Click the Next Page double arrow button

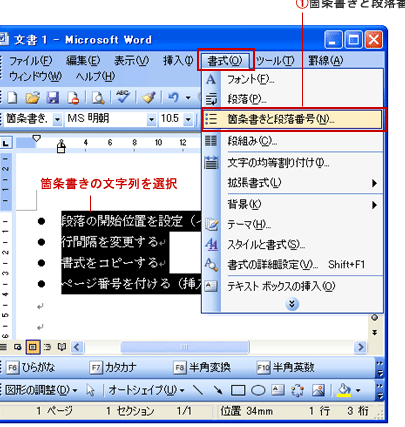coord(375,332)
